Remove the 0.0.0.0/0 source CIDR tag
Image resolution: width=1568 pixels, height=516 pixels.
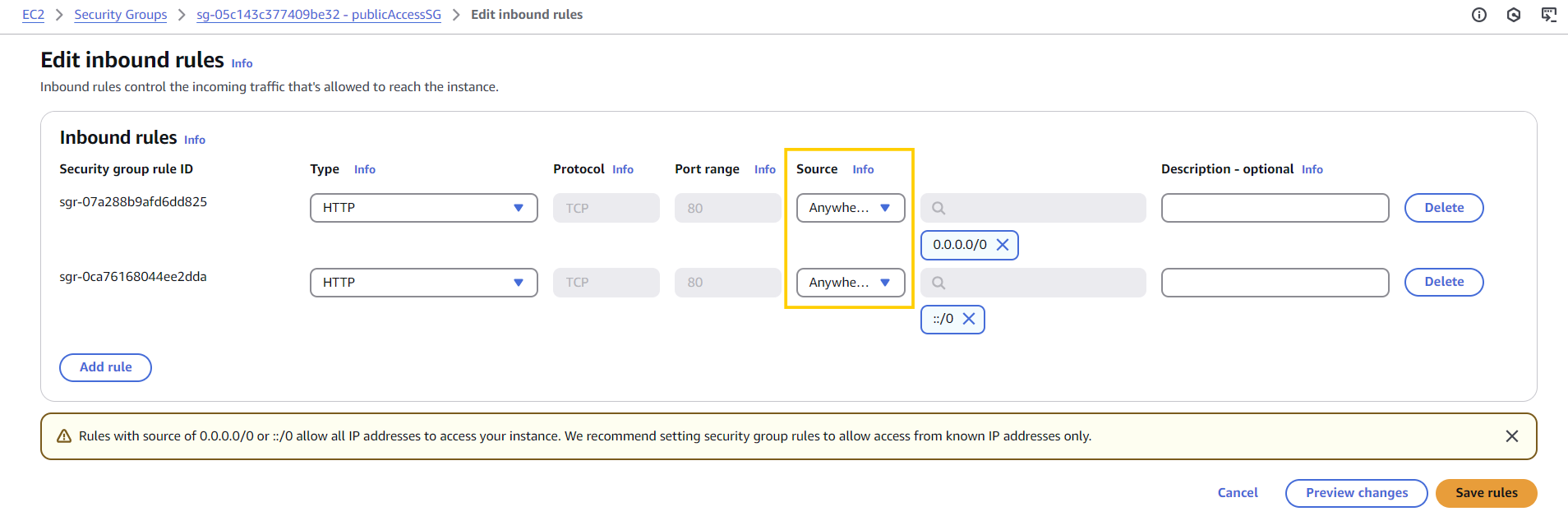click(x=1003, y=245)
